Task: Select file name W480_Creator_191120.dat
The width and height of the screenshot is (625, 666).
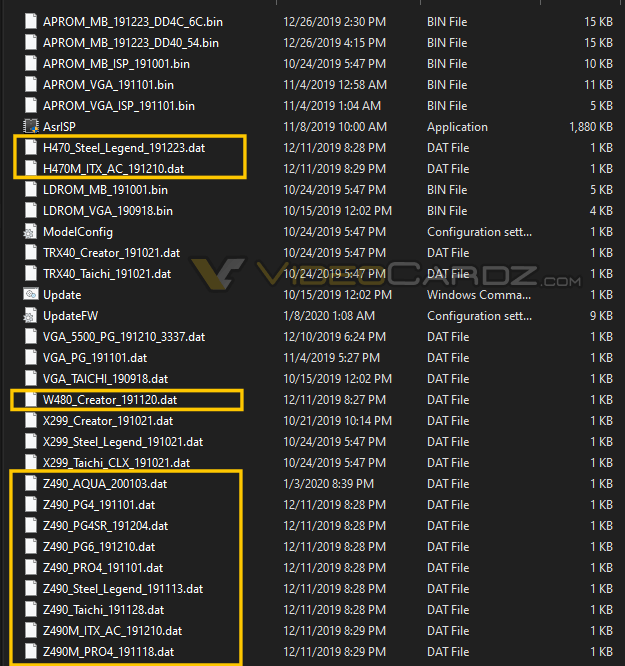Action: tap(110, 400)
